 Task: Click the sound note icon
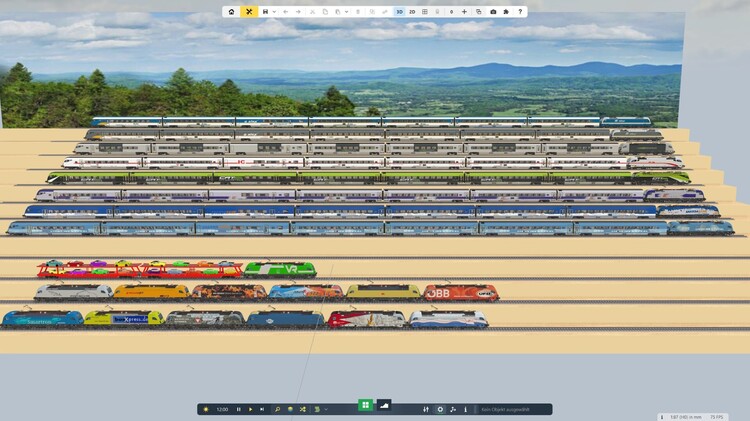[x=453, y=410]
